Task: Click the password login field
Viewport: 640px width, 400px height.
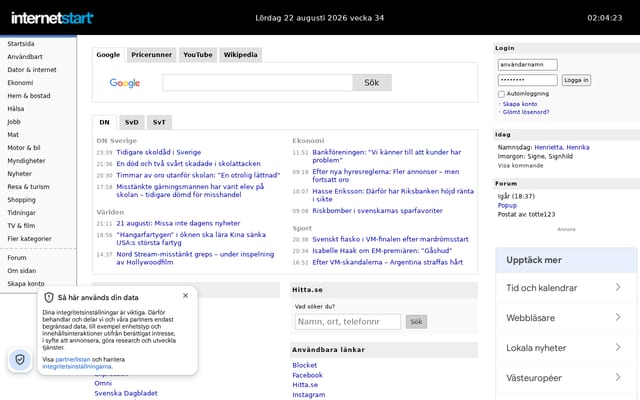Action: (527, 80)
